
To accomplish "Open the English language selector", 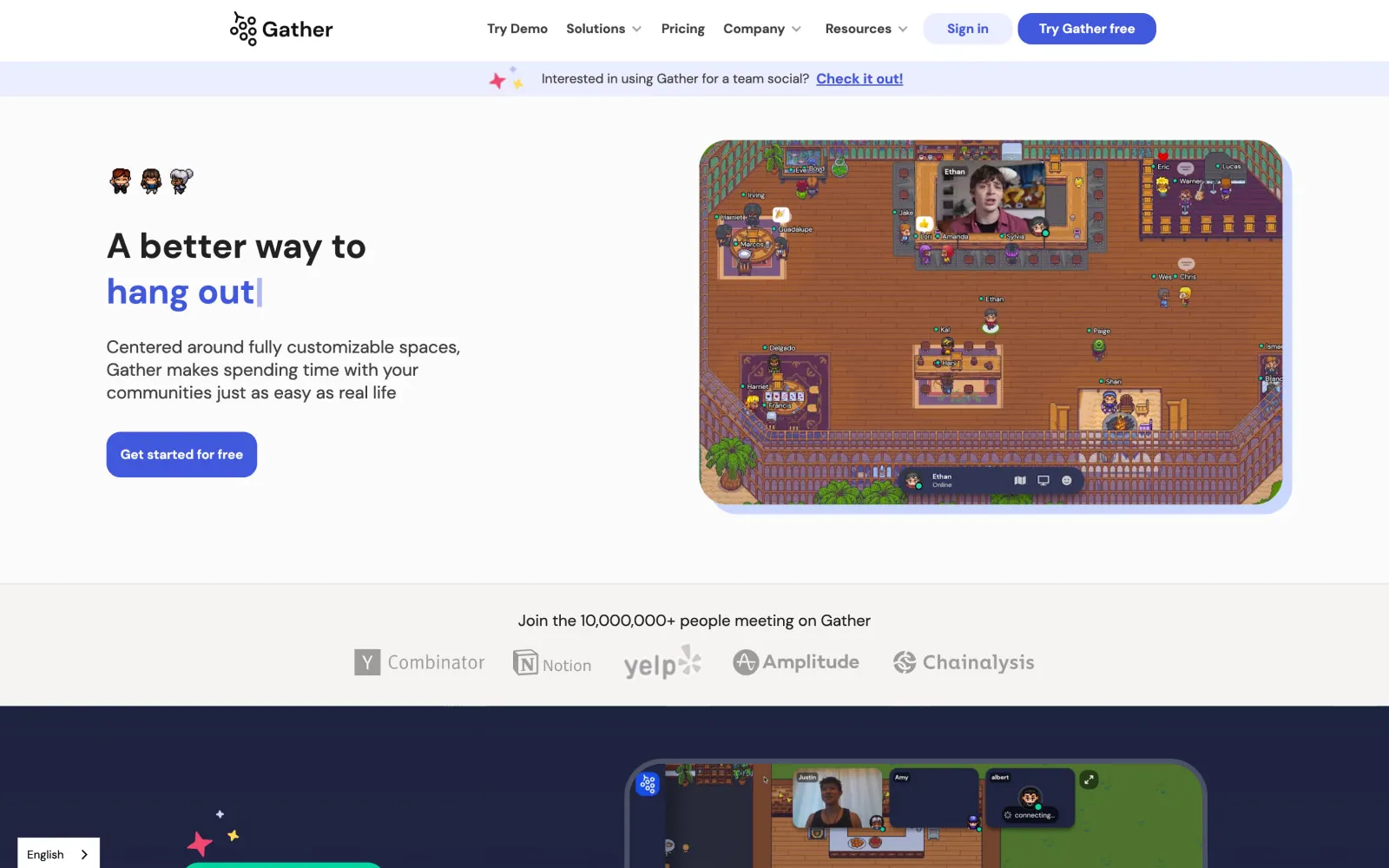I will (x=58, y=854).
